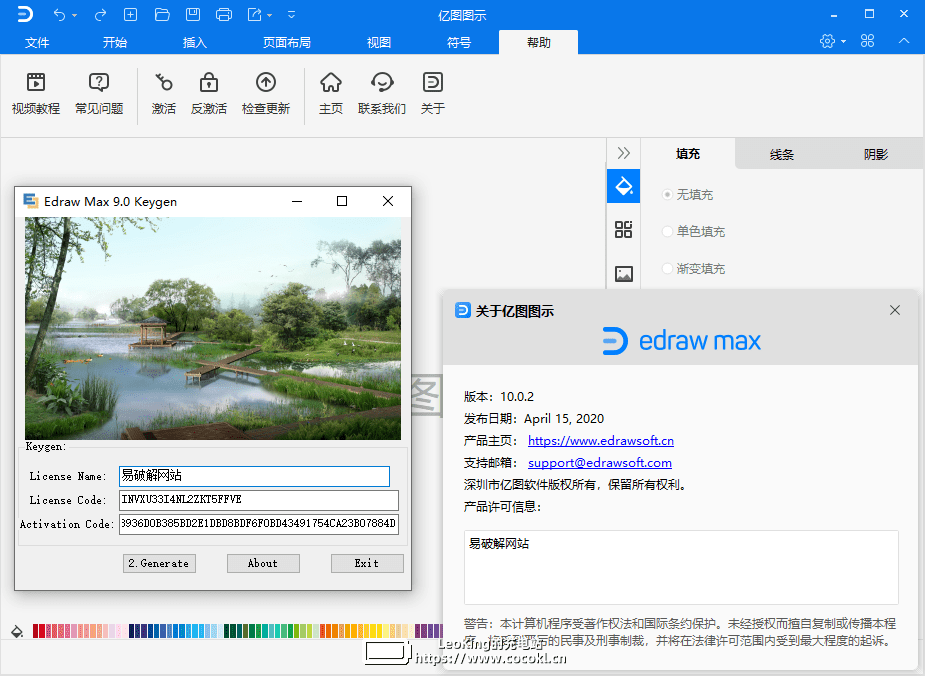
Task: Click the License Name input field
Action: [254, 476]
